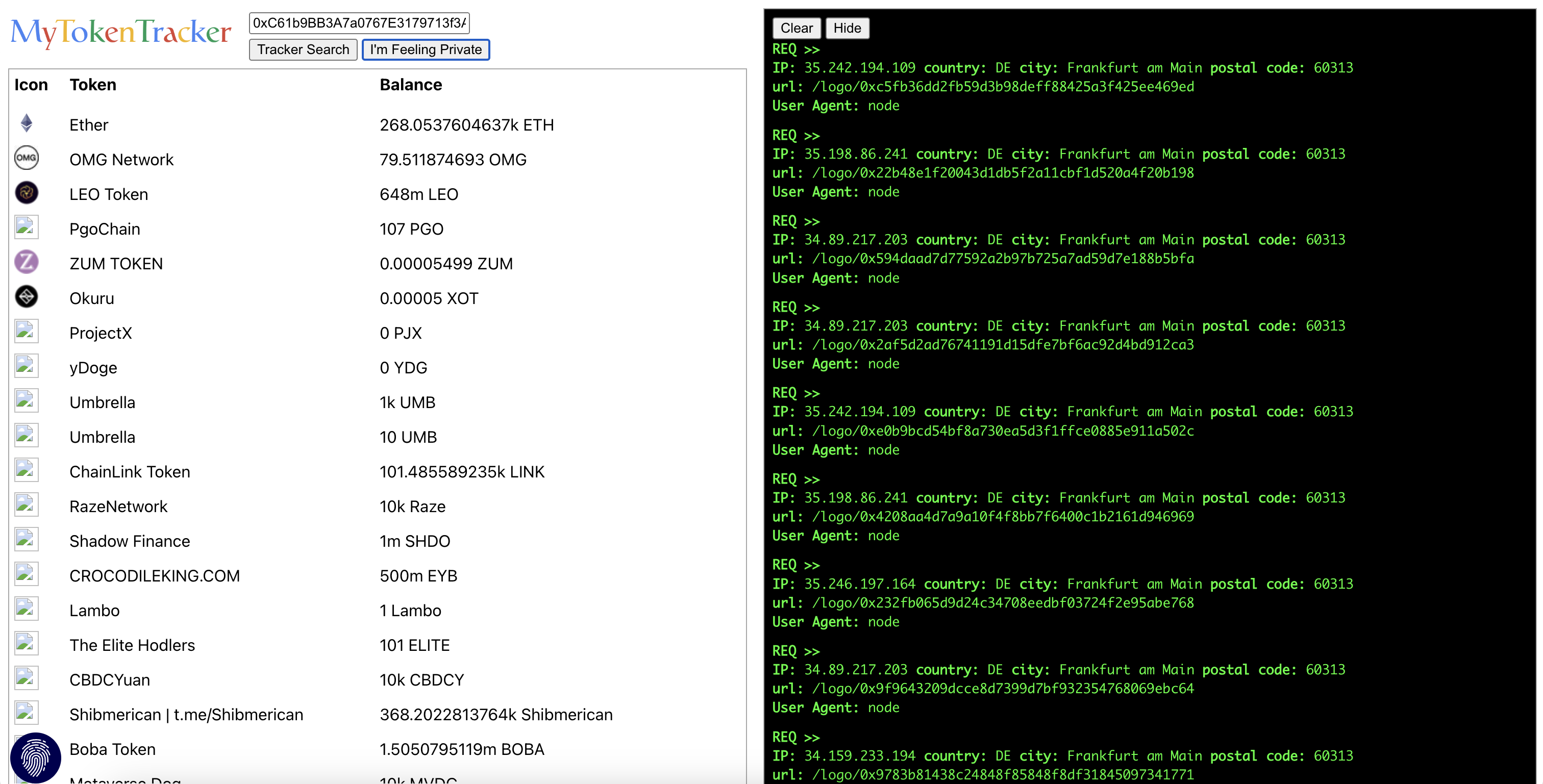Select the OMG Network token name

click(x=121, y=160)
